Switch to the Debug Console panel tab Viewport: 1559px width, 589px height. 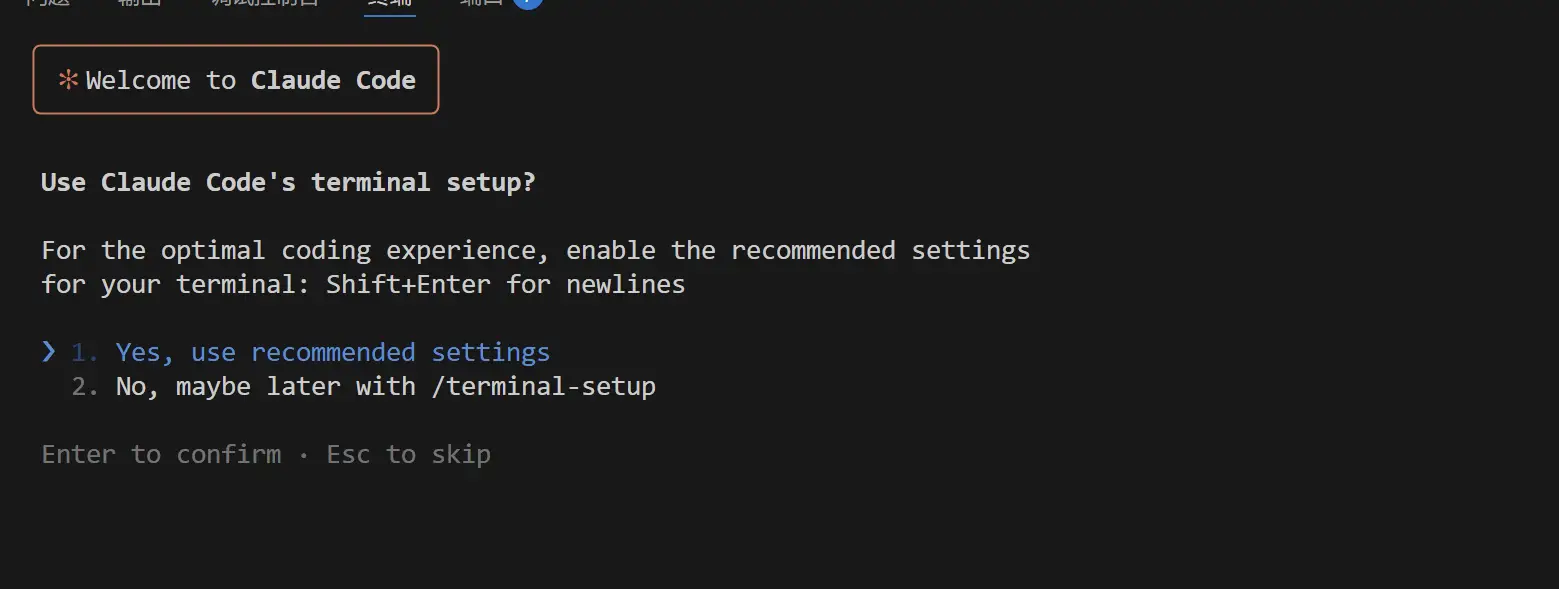click(265, 3)
